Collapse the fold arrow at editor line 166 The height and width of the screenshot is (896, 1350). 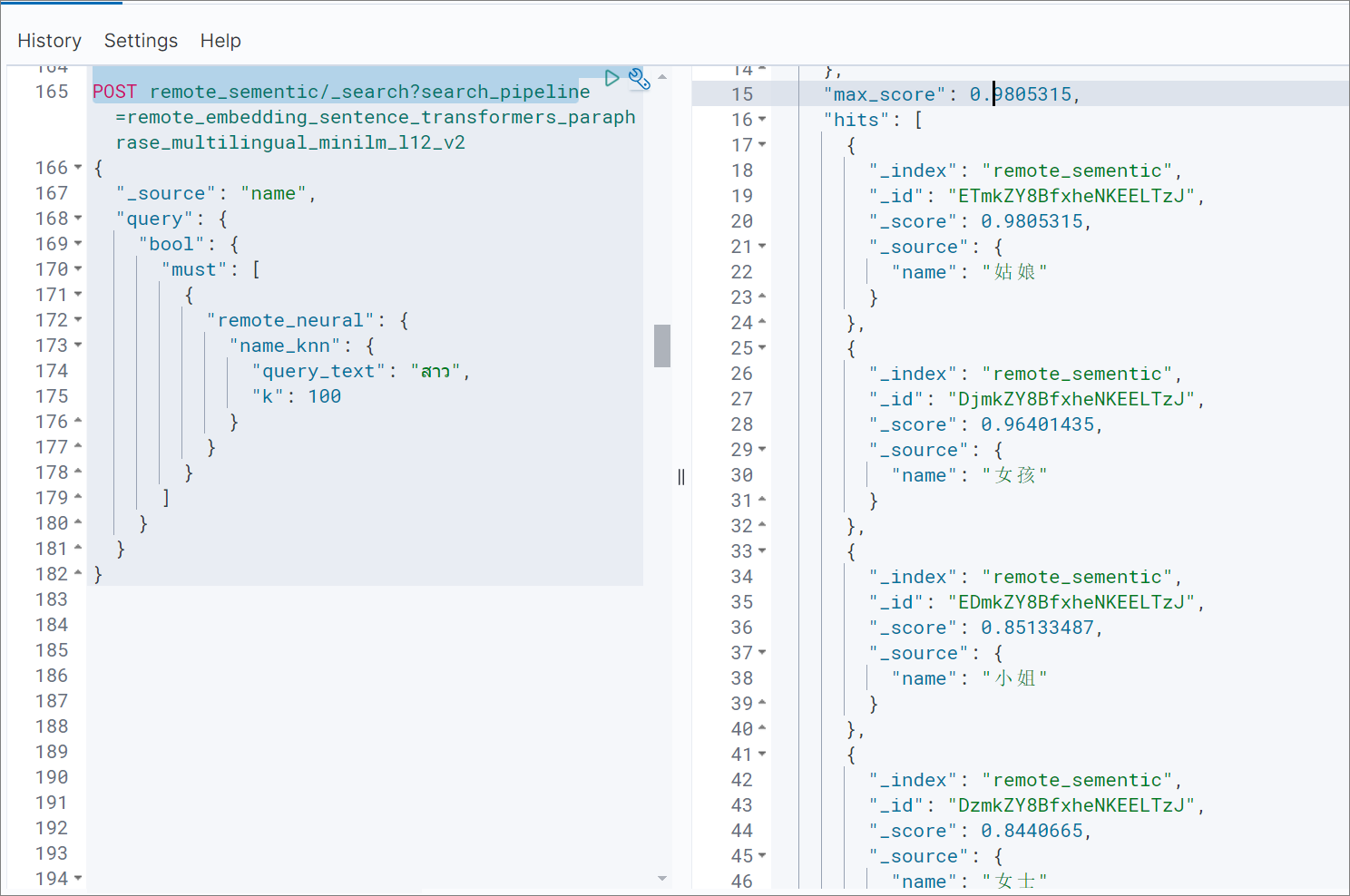[78, 168]
